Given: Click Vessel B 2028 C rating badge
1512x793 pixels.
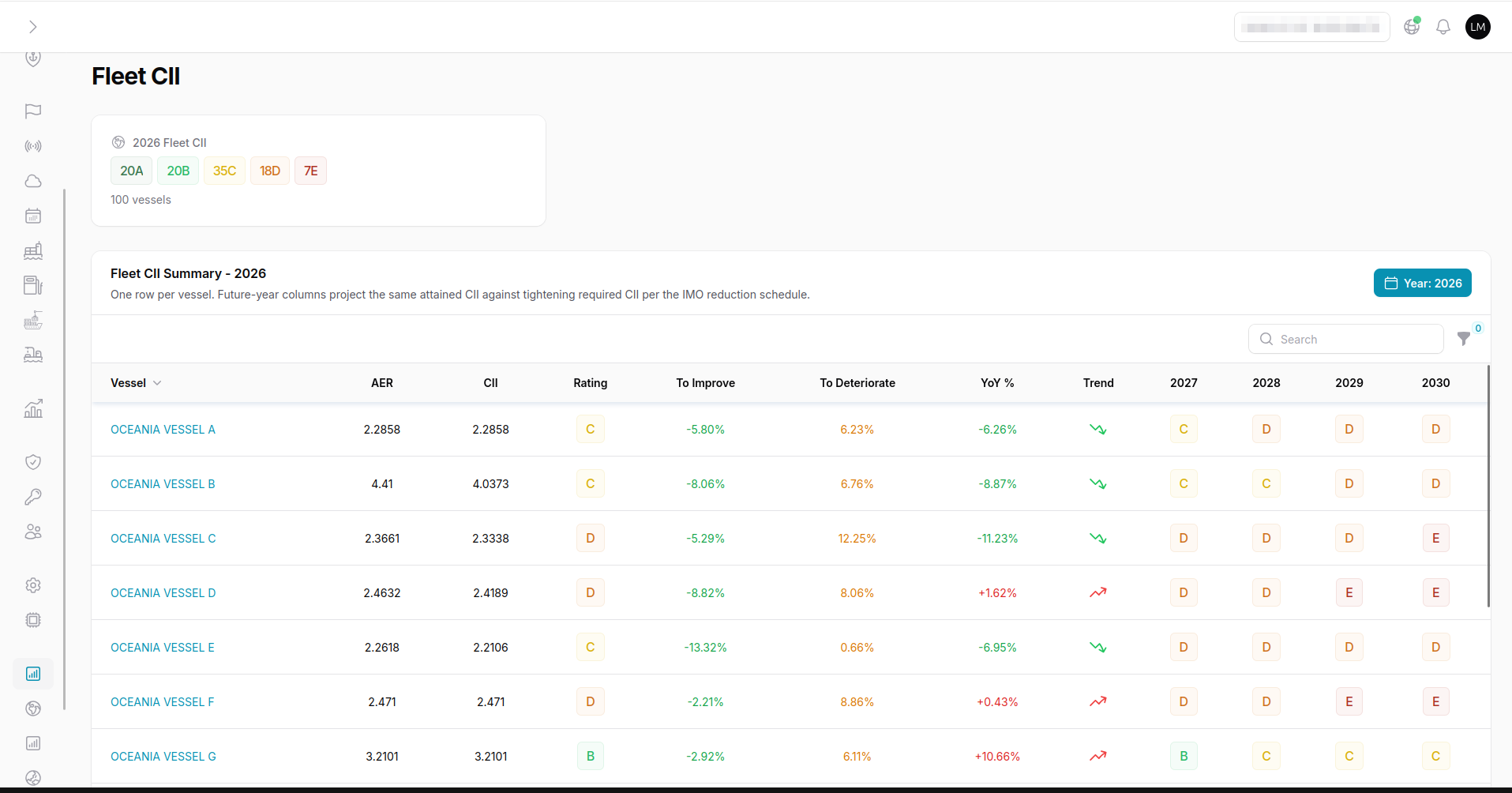Looking at the screenshot, I should click(1266, 484).
